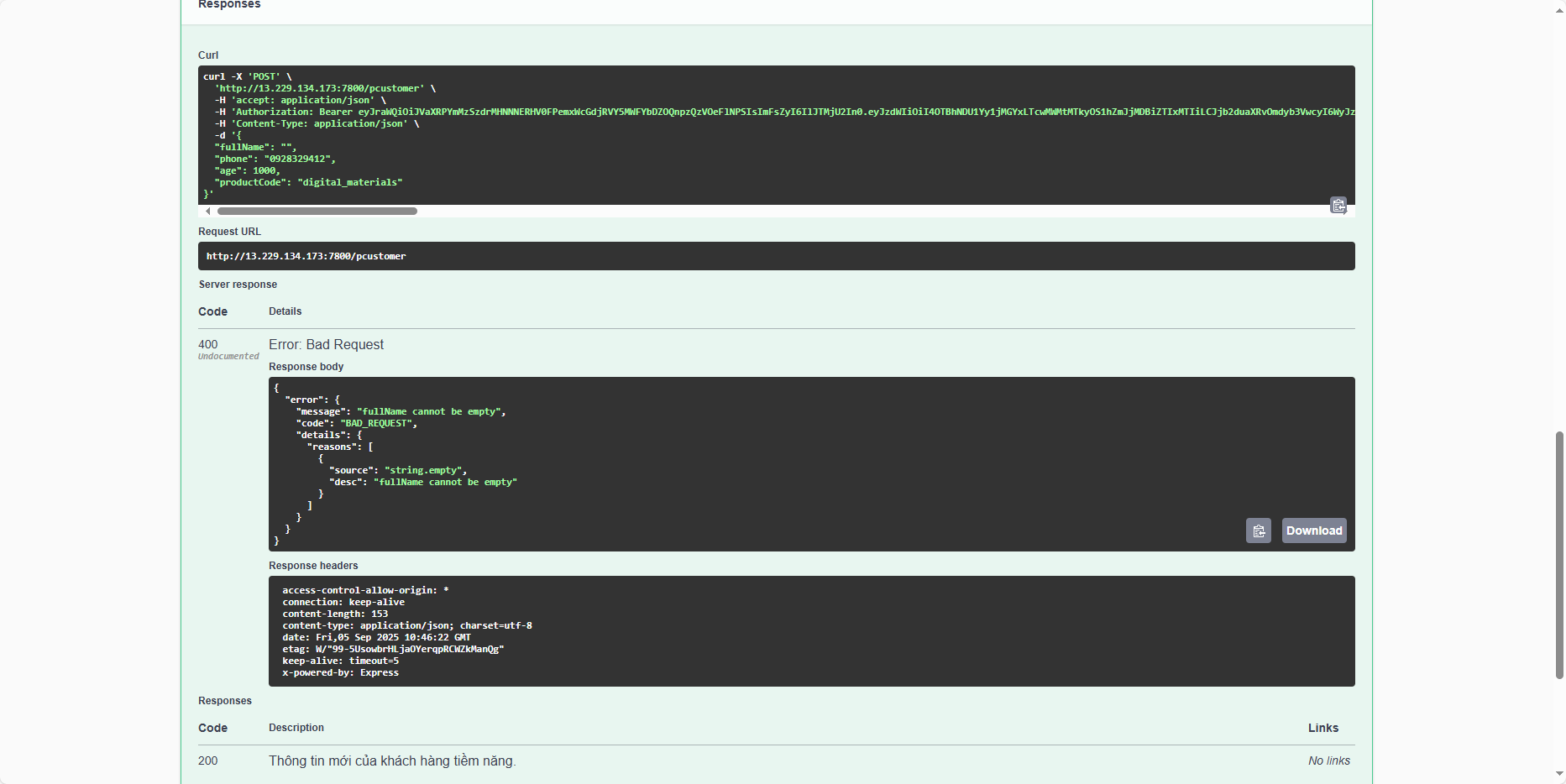The height and width of the screenshot is (784, 1566).
Task: Click the page vertical scrollbar thumb
Action: (x=1559, y=554)
